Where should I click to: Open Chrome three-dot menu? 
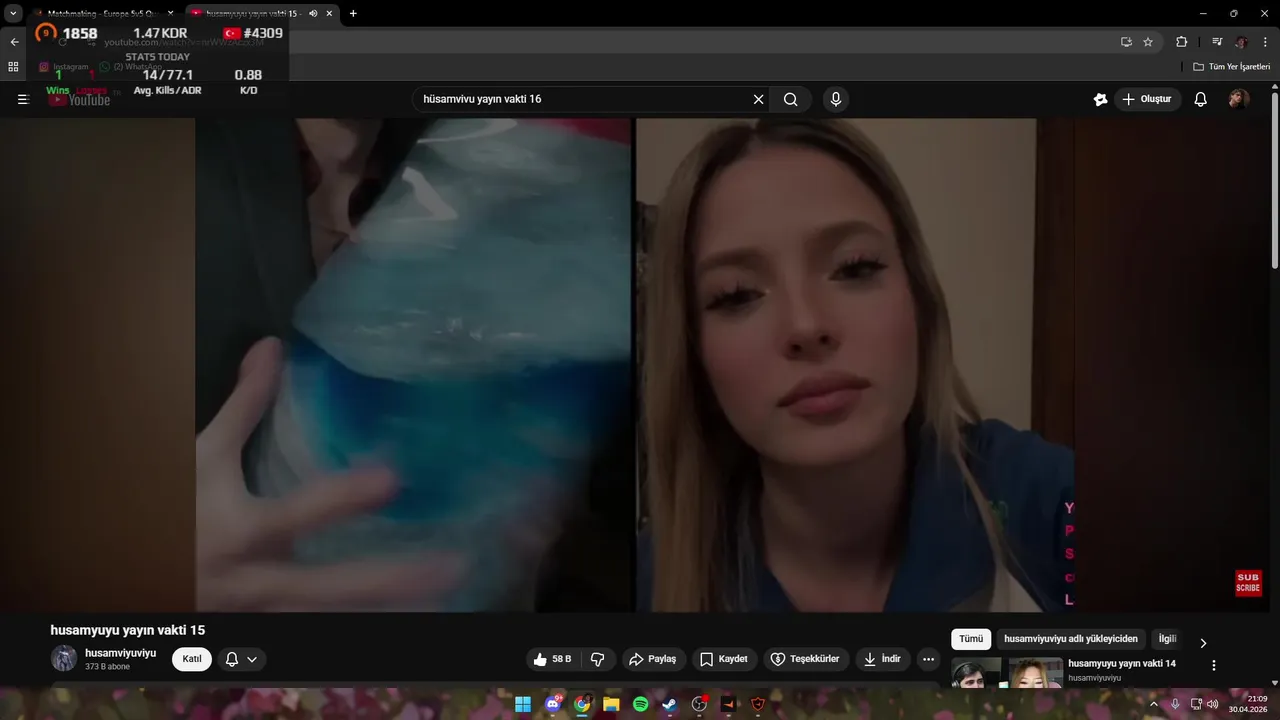pyautogui.click(x=1263, y=42)
